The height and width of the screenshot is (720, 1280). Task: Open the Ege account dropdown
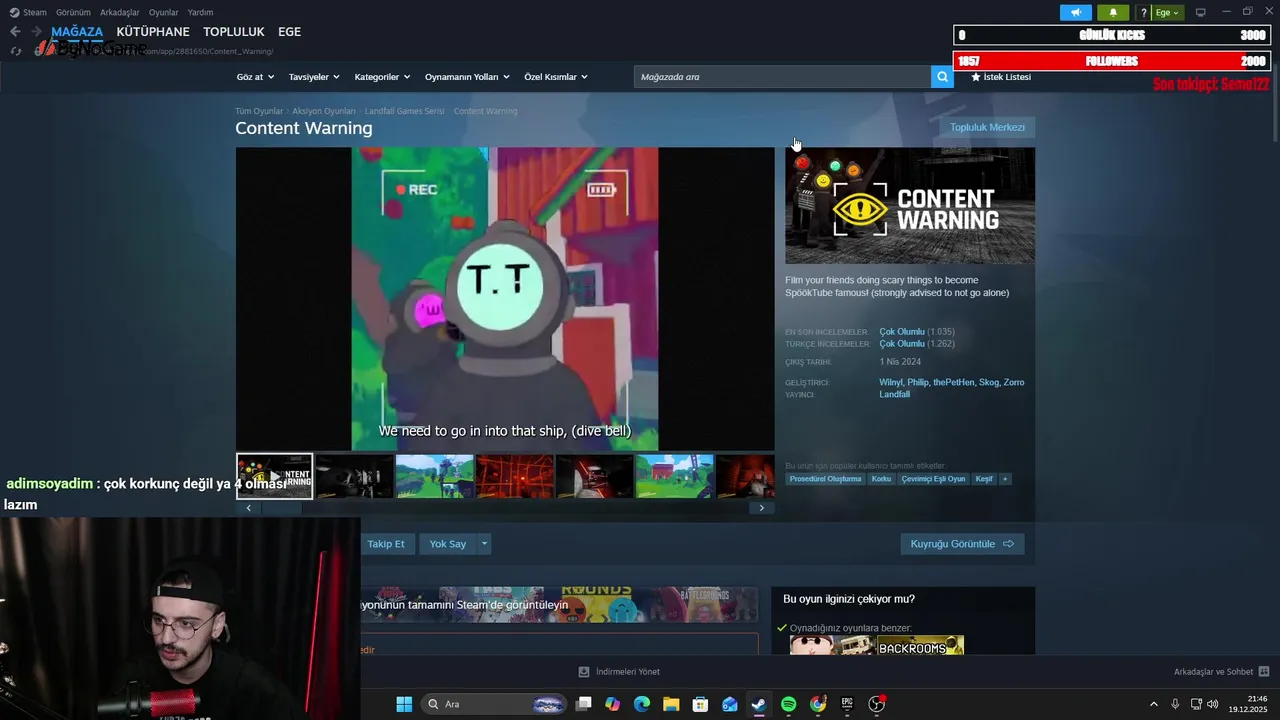tap(1167, 13)
